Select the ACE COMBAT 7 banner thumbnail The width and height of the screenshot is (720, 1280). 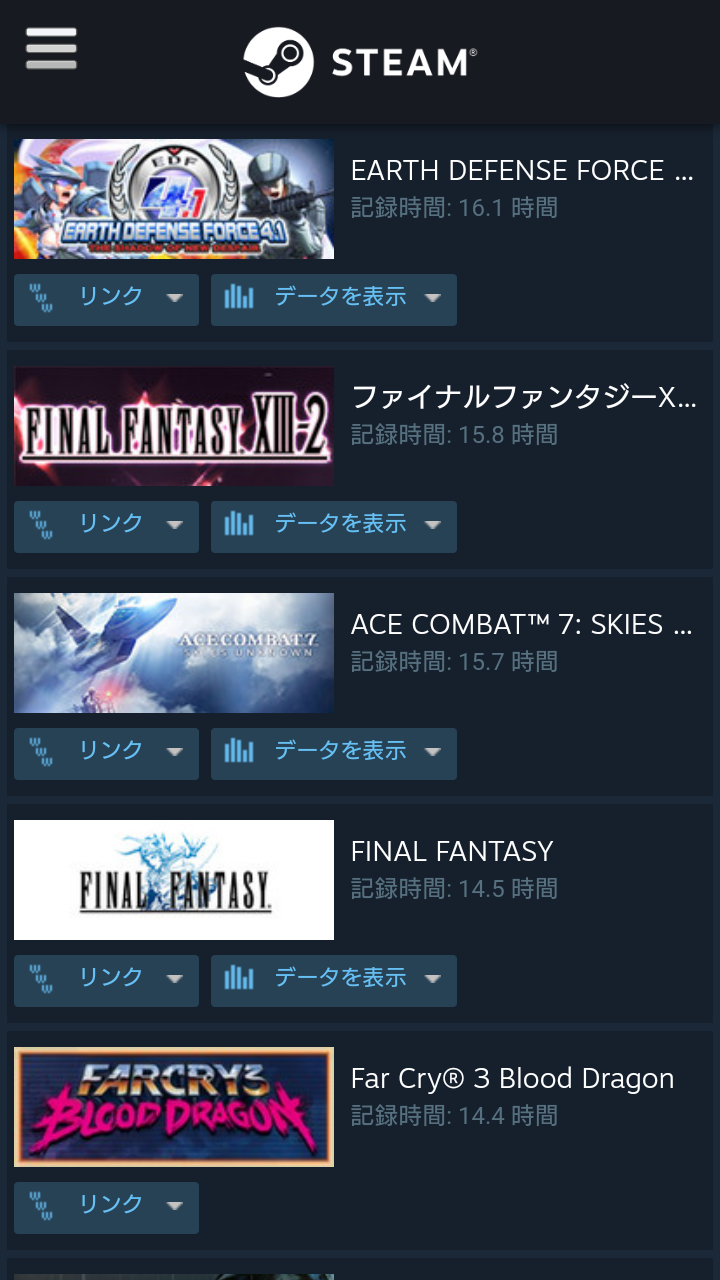[174, 653]
